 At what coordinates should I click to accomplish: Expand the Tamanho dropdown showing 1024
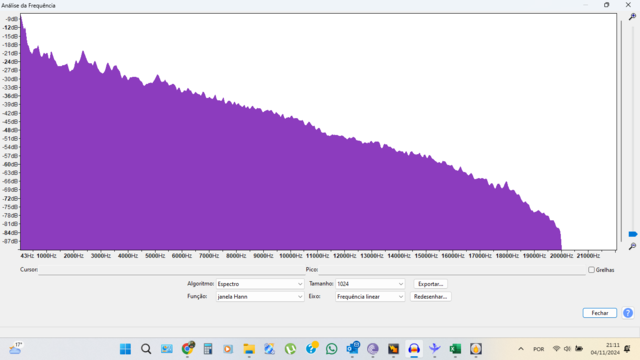pos(370,284)
